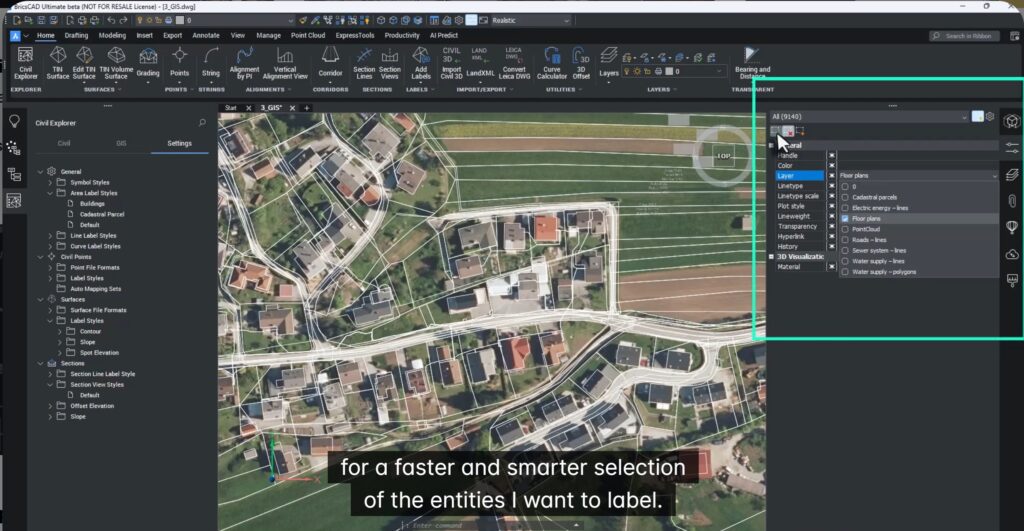Viewport: 1024px width, 531px height.
Task: Uncheck the Floor plans layer checkbox
Action: (x=845, y=219)
